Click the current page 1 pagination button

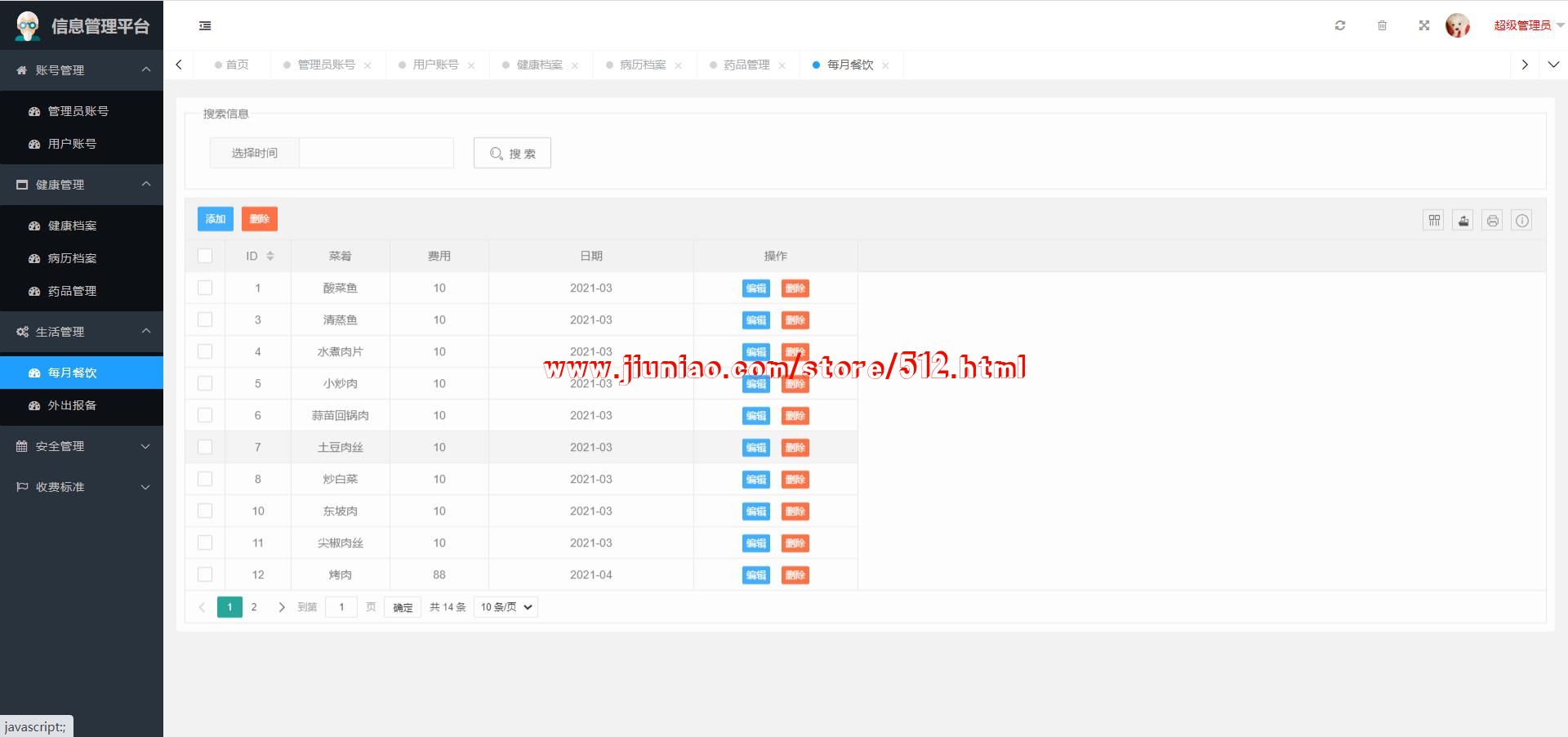pos(229,607)
